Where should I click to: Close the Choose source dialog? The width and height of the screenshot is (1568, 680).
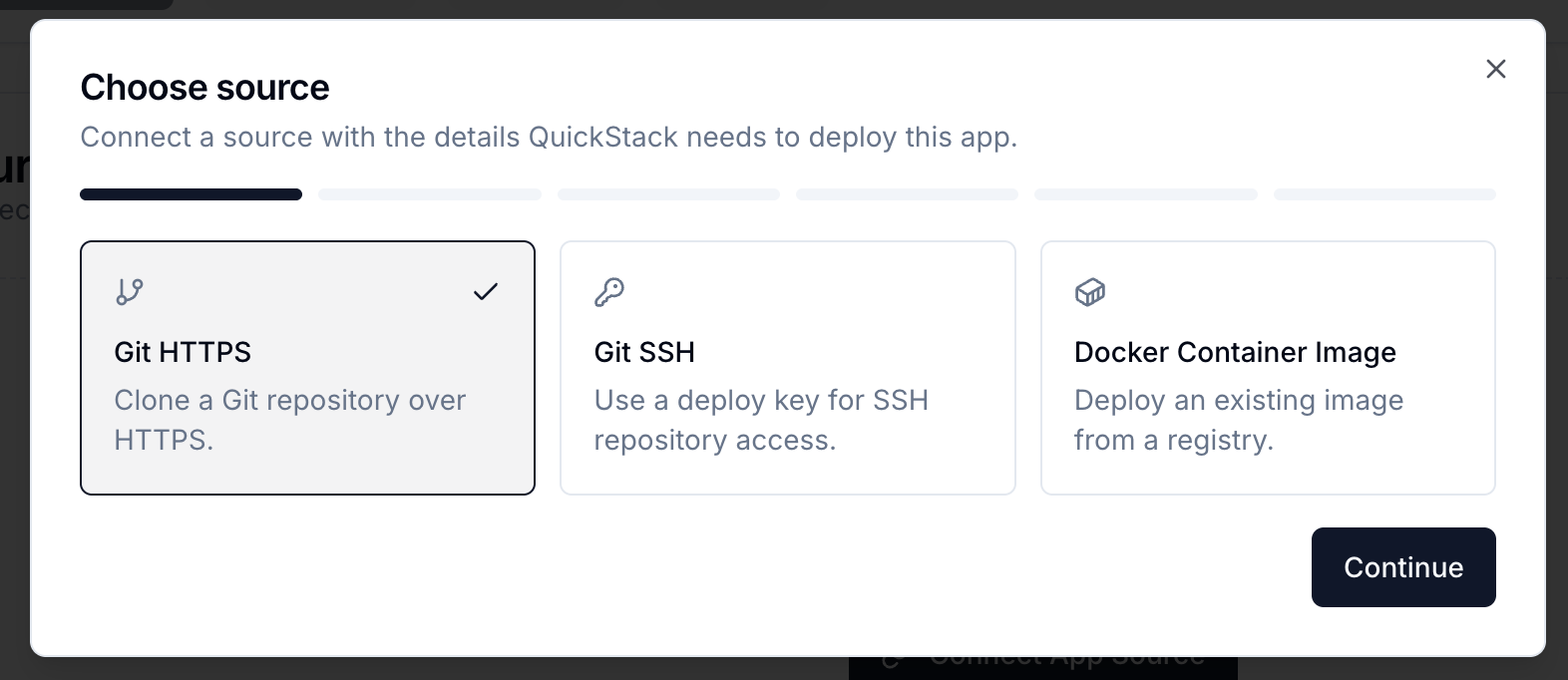click(x=1496, y=69)
